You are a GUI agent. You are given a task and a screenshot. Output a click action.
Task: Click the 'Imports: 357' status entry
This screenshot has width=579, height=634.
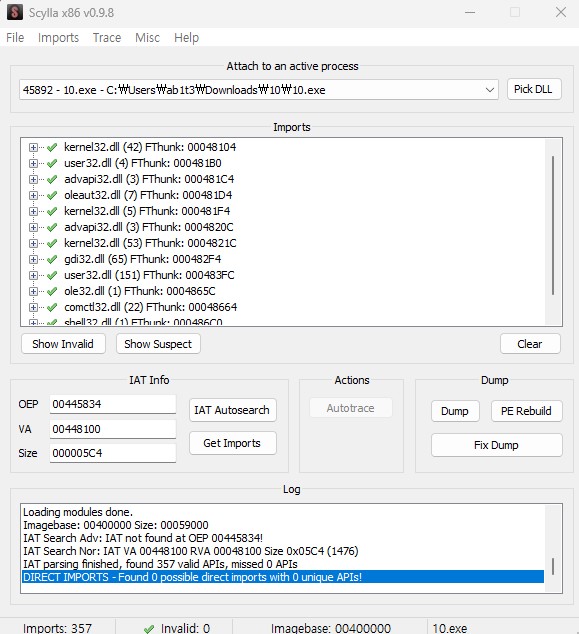click(57, 628)
